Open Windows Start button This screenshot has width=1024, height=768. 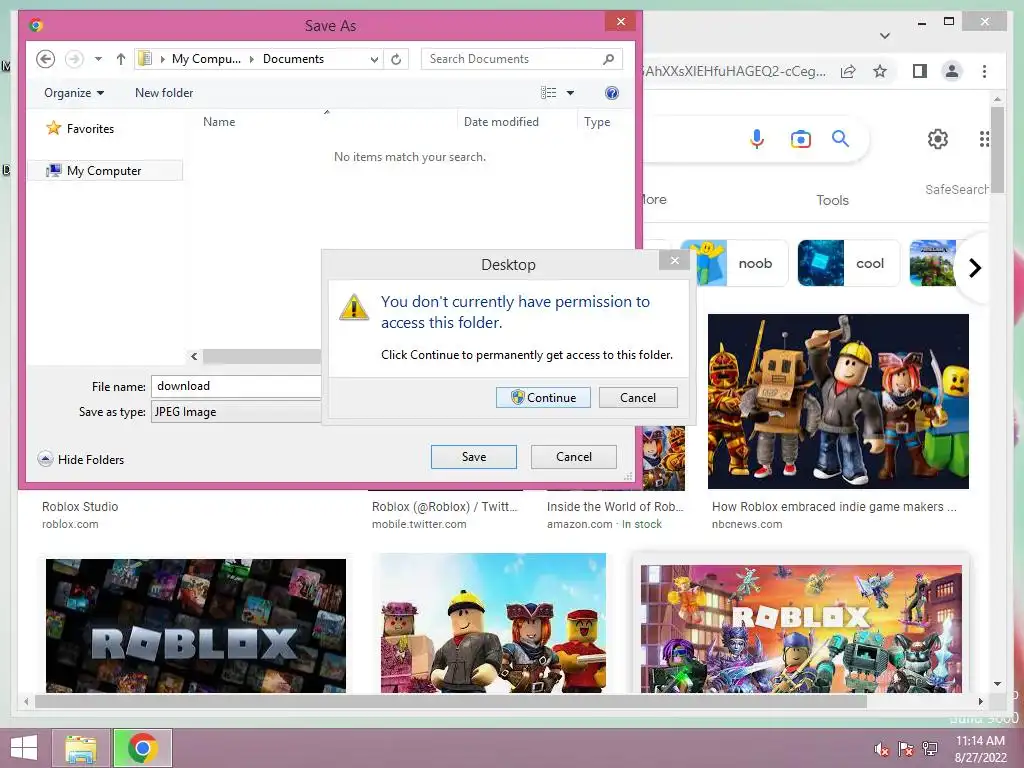(x=24, y=748)
